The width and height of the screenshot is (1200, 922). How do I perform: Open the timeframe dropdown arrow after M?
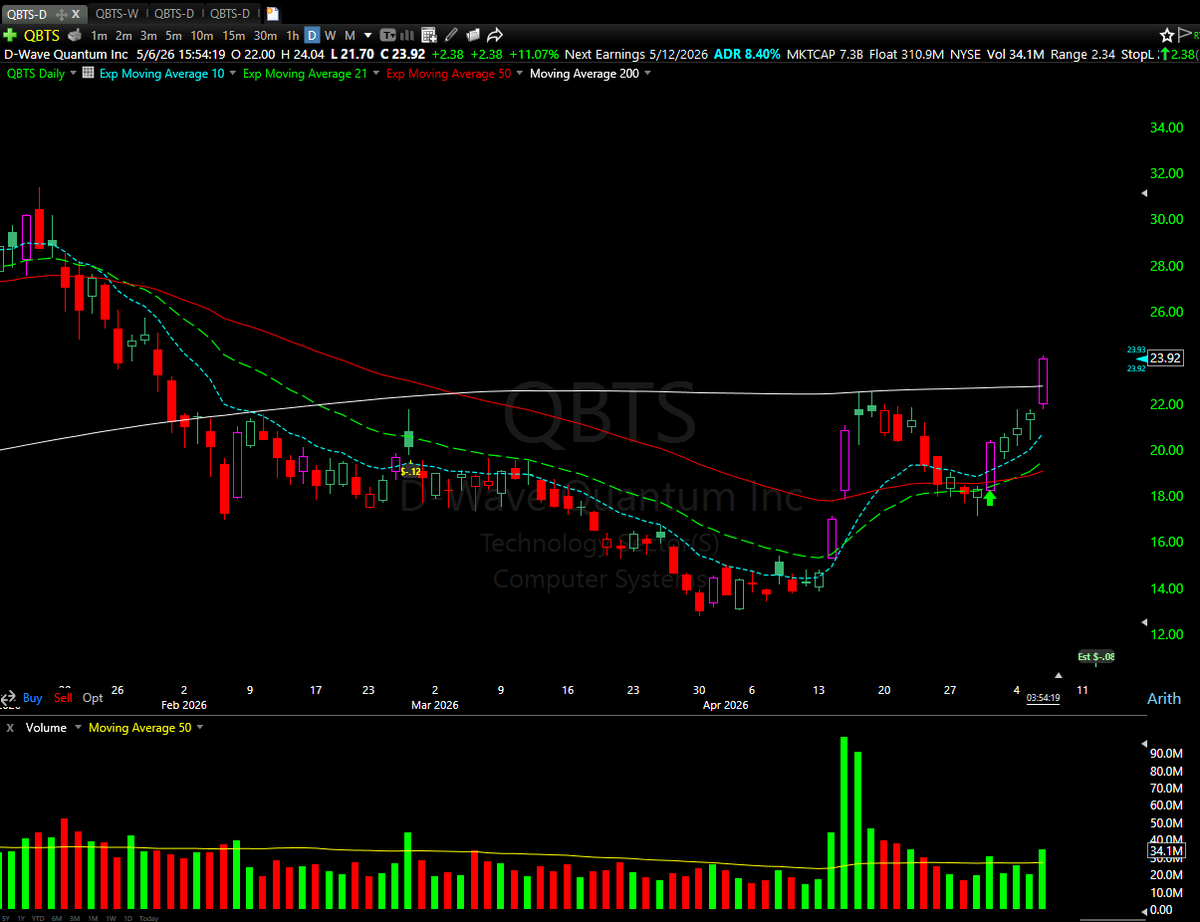point(368,36)
